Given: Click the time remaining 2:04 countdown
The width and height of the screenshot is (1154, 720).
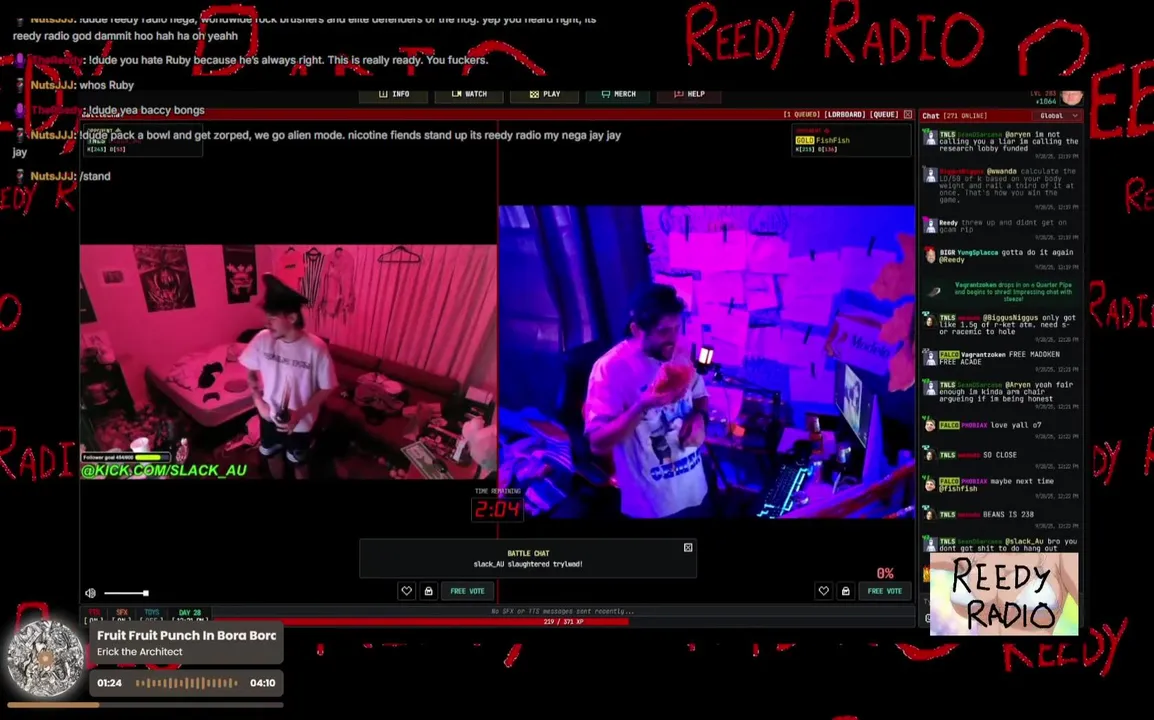Looking at the screenshot, I should pos(498,509).
